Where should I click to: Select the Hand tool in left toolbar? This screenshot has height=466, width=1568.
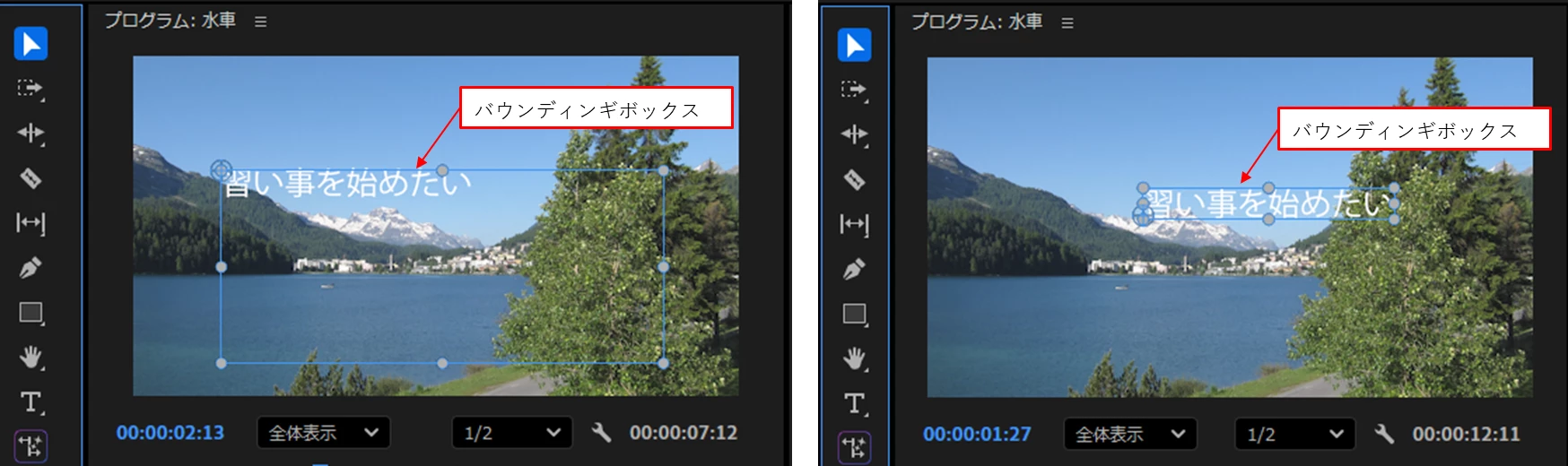pyautogui.click(x=30, y=358)
